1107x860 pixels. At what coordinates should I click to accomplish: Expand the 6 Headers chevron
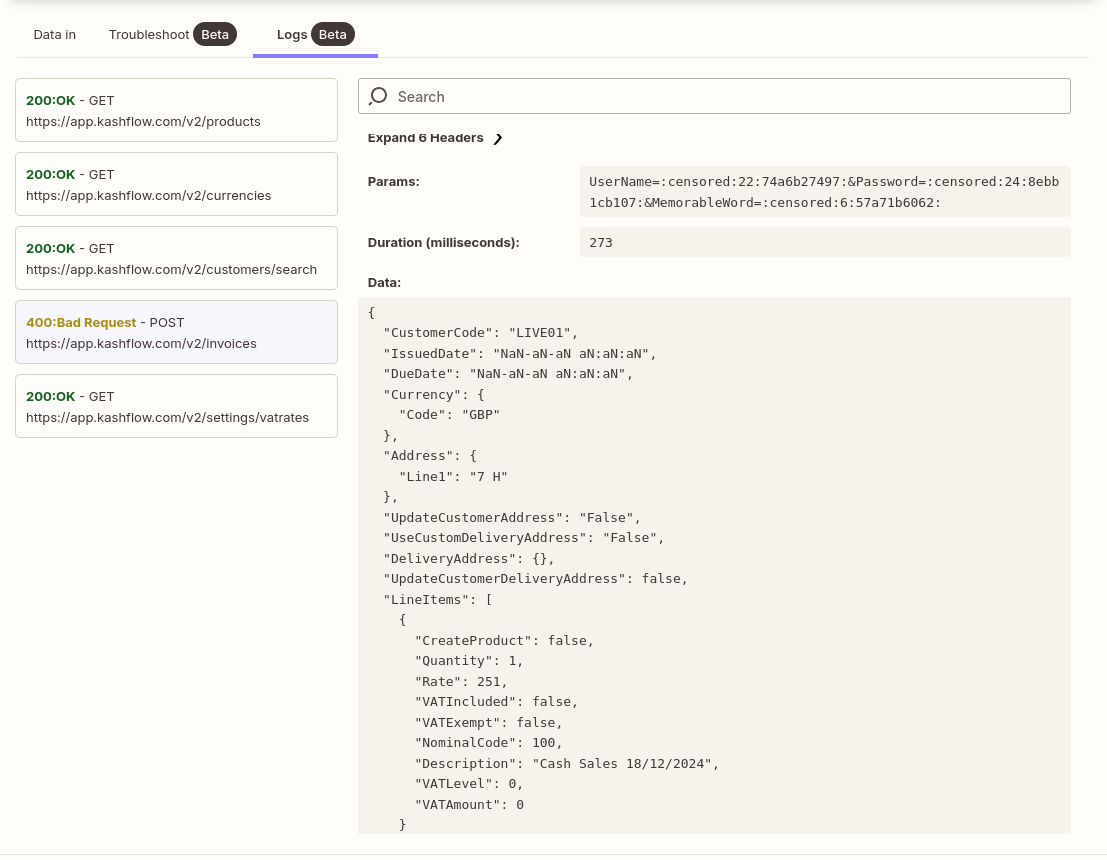498,138
